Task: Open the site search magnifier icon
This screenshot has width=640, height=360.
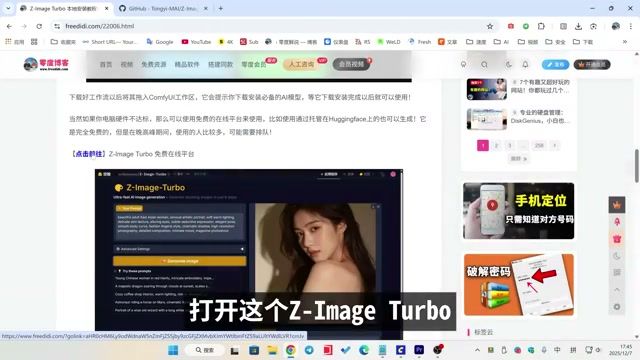Action: [484, 64]
